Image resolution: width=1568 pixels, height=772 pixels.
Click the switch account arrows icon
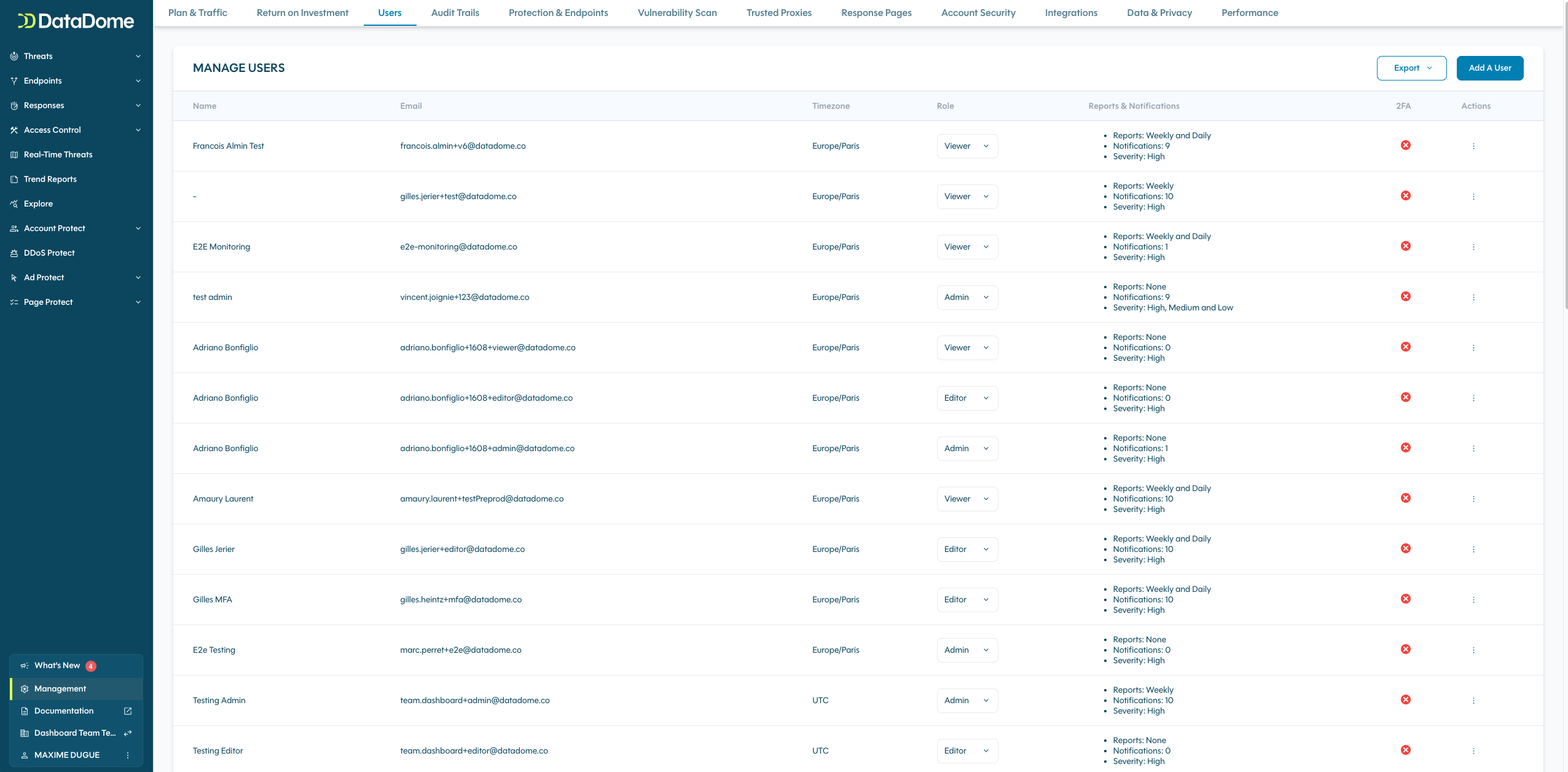128,733
